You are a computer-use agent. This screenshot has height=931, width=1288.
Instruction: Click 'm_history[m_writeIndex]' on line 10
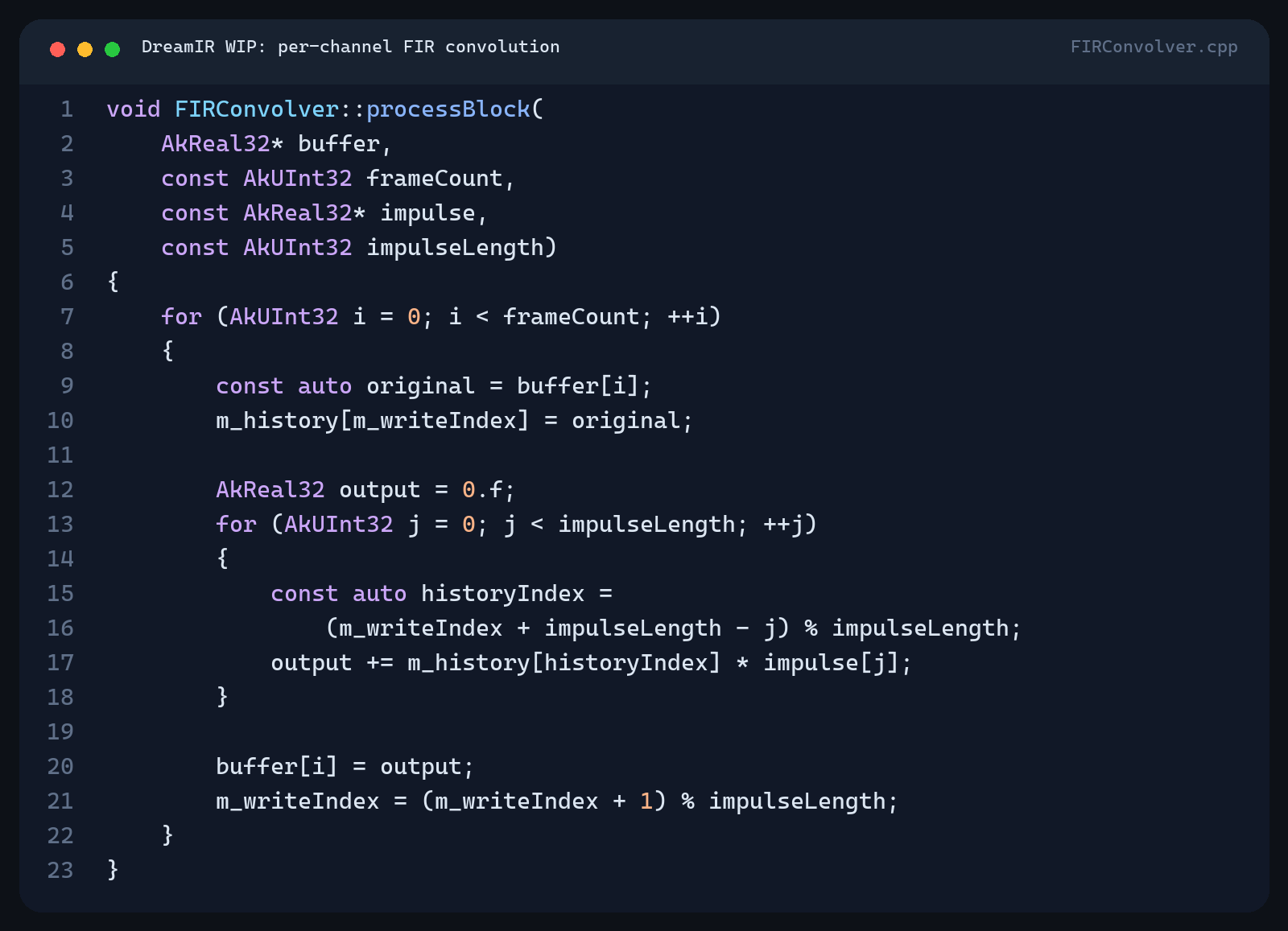point(373,420)
